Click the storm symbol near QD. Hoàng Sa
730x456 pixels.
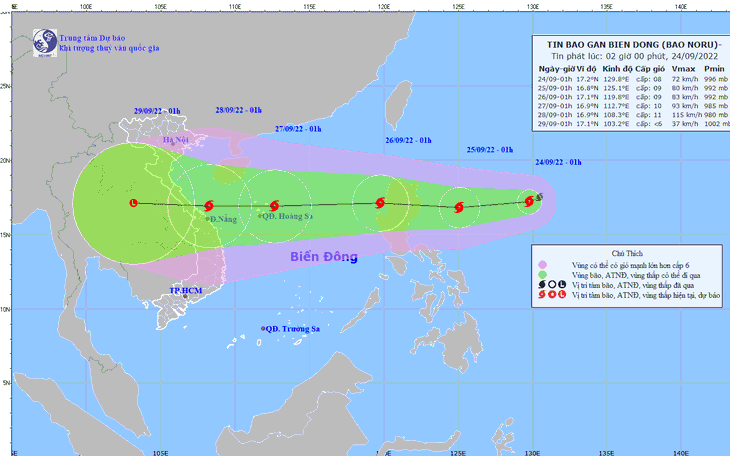(274, 205)
